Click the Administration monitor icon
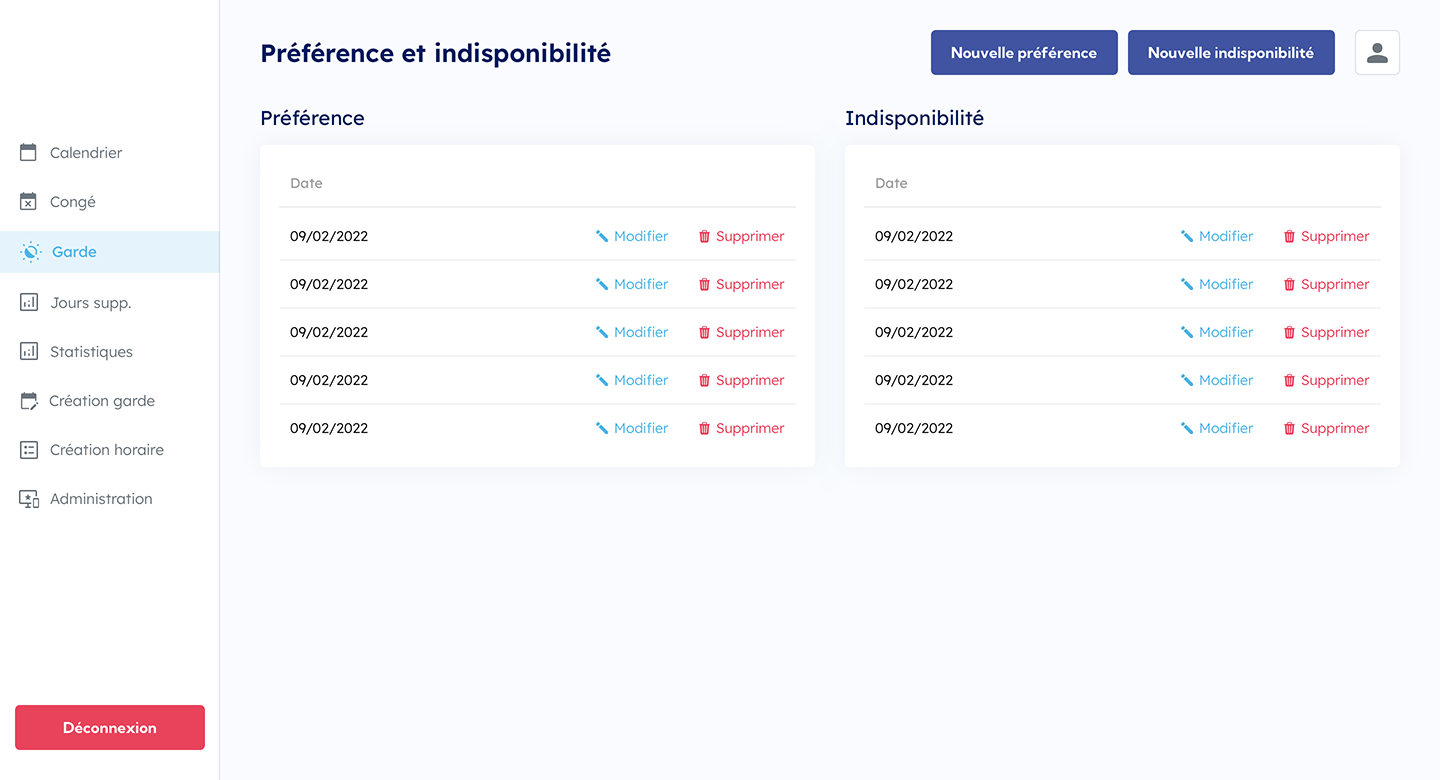Screen dimensions: 1440x780 coord(29,499)
